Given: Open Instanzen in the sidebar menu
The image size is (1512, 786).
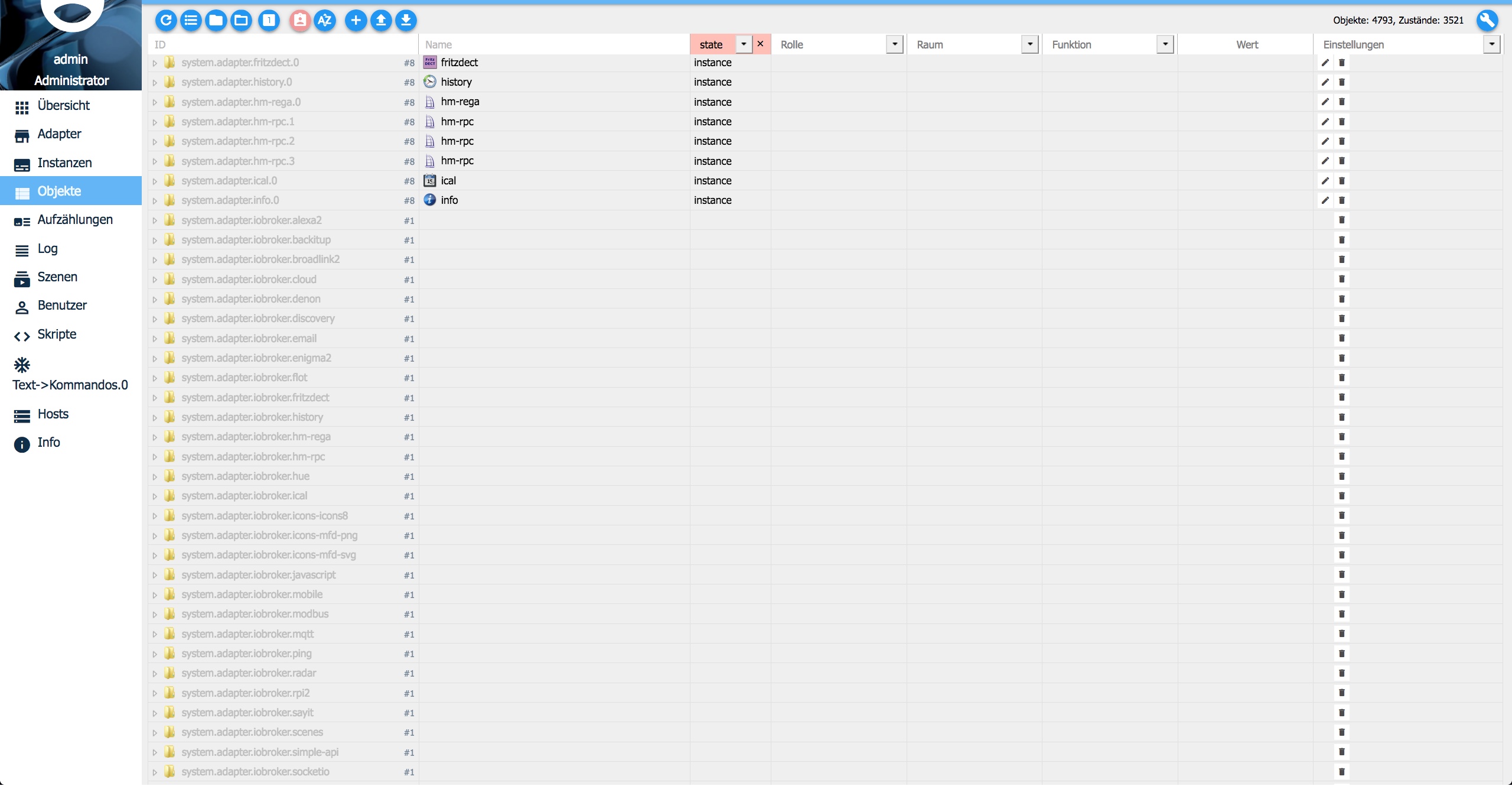Looking at the screenshot, I should [x=64, y=163].
